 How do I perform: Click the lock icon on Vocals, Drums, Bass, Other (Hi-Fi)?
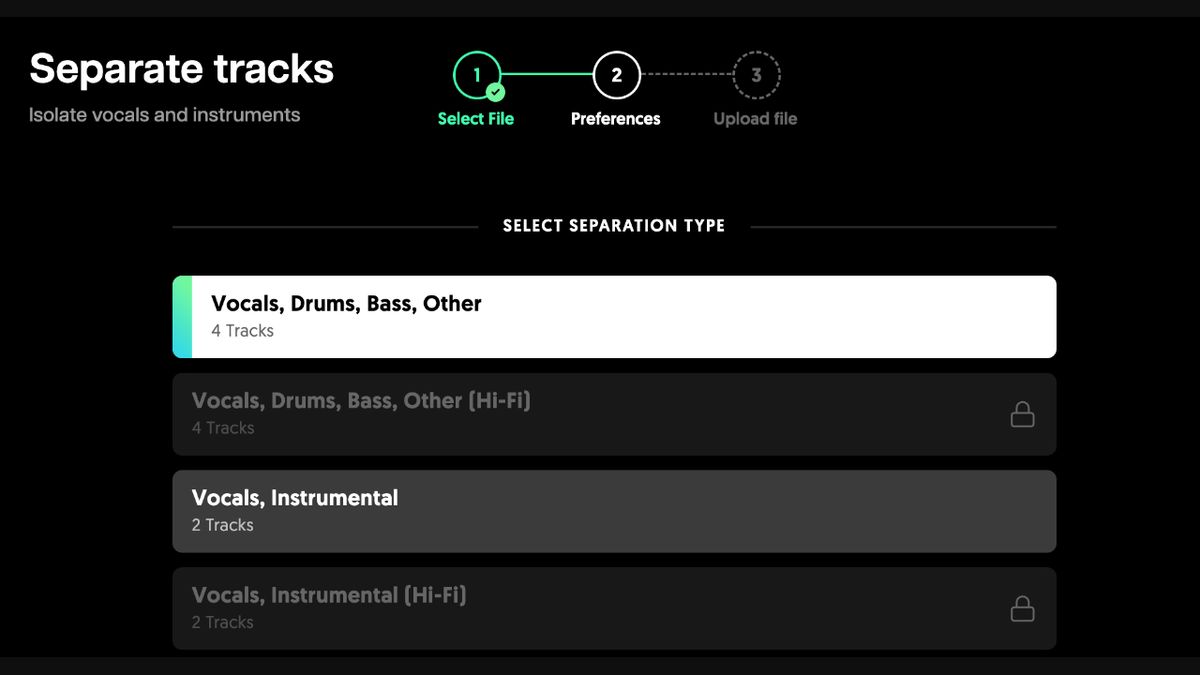click(1022, 413)
